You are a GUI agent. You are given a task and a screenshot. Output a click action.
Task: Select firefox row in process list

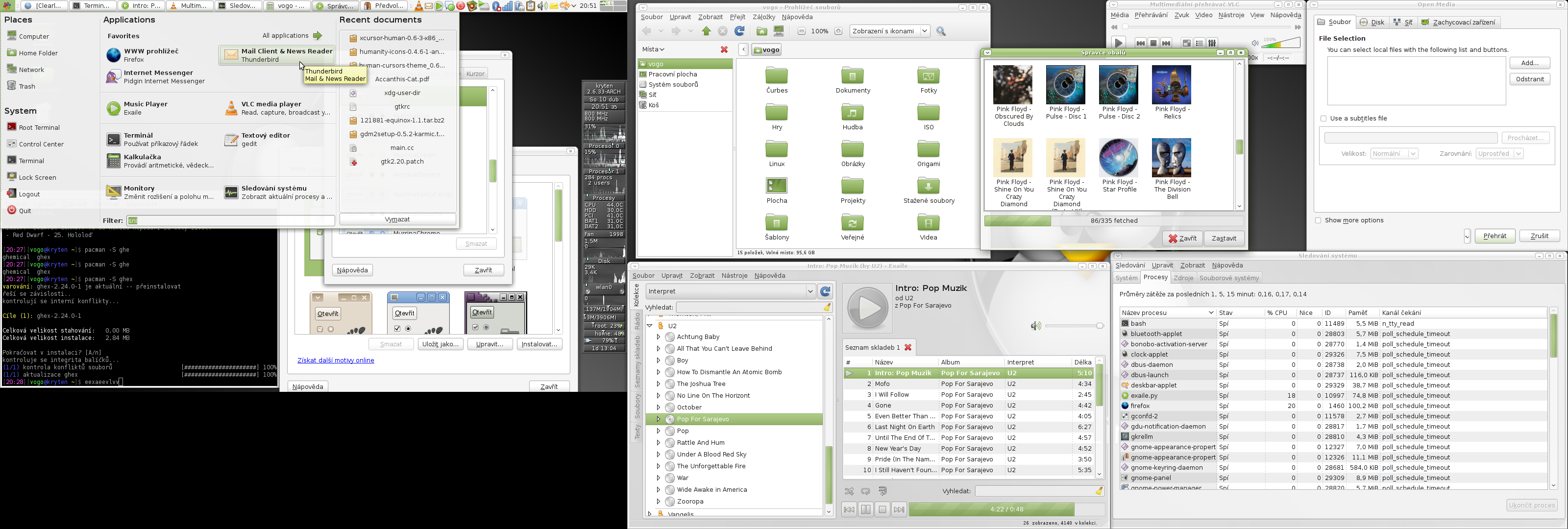1333,406
